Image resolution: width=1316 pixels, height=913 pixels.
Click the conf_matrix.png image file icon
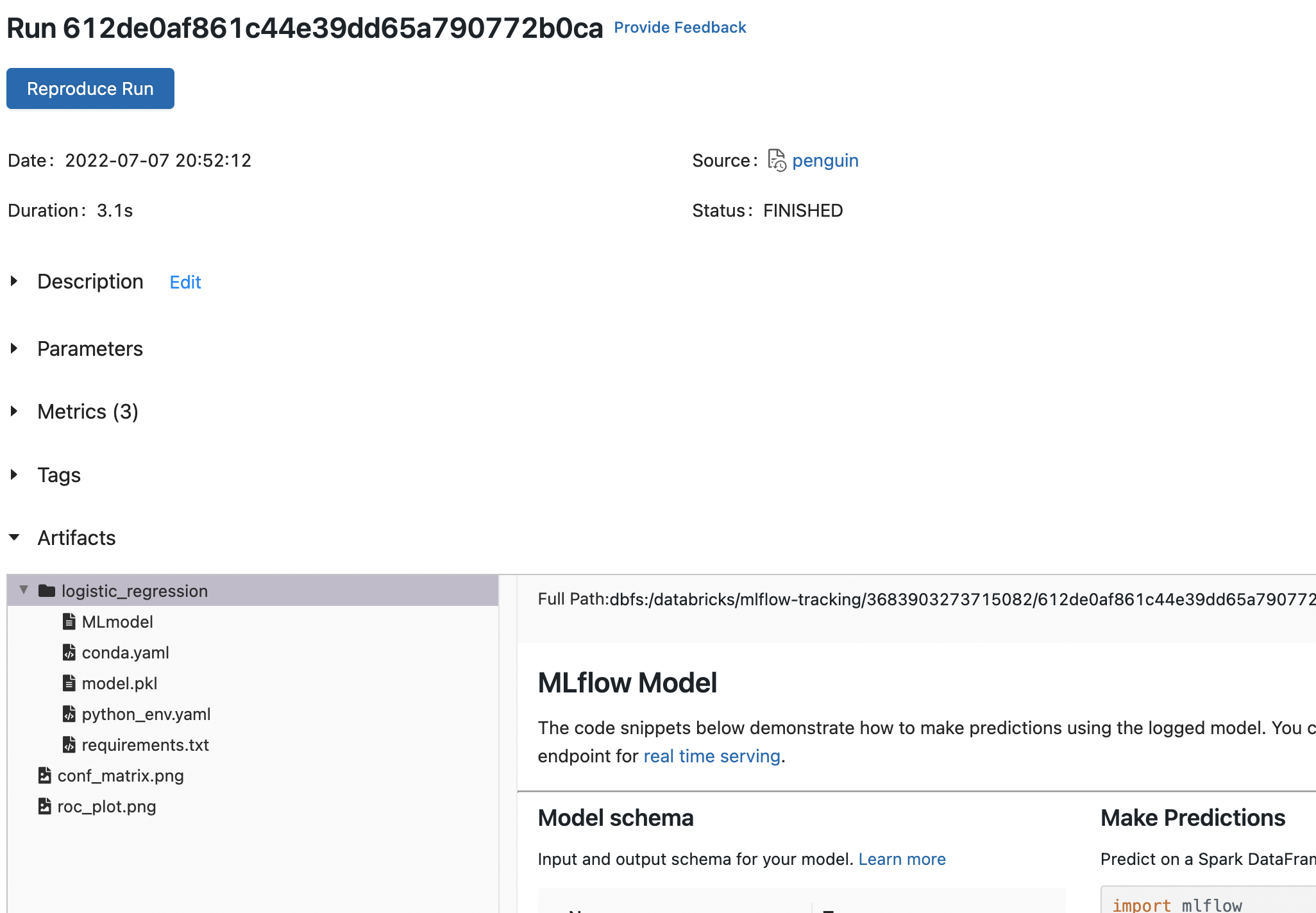44,775
